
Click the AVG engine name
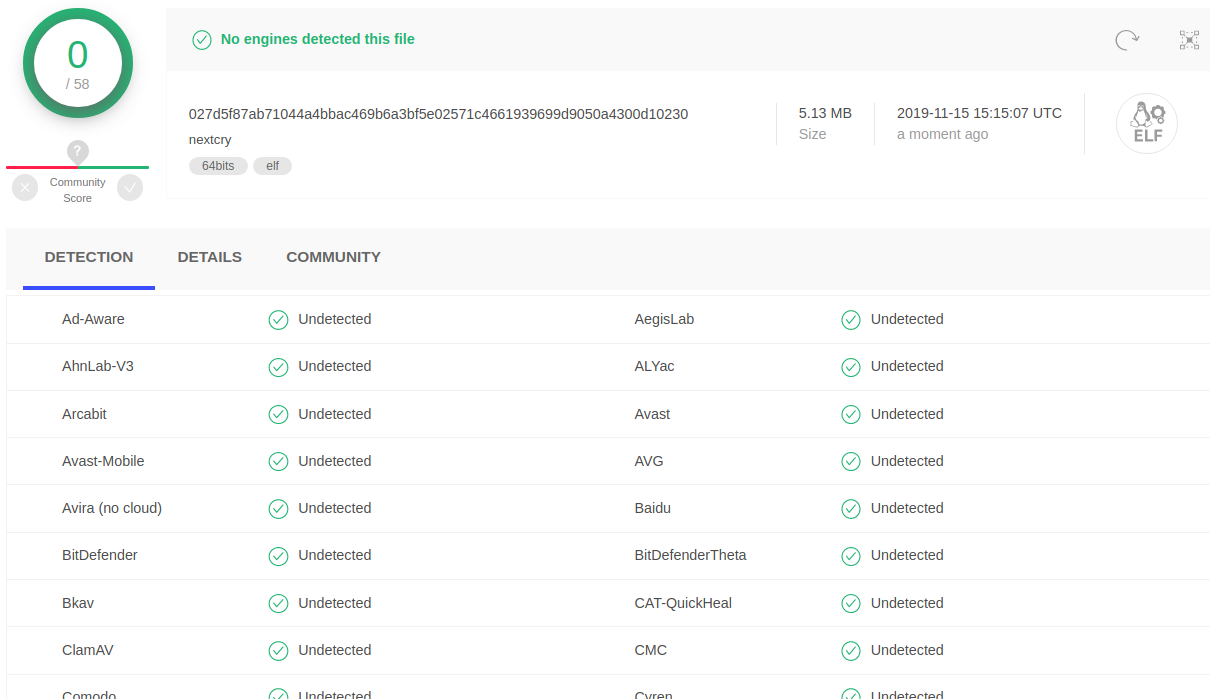649,461
